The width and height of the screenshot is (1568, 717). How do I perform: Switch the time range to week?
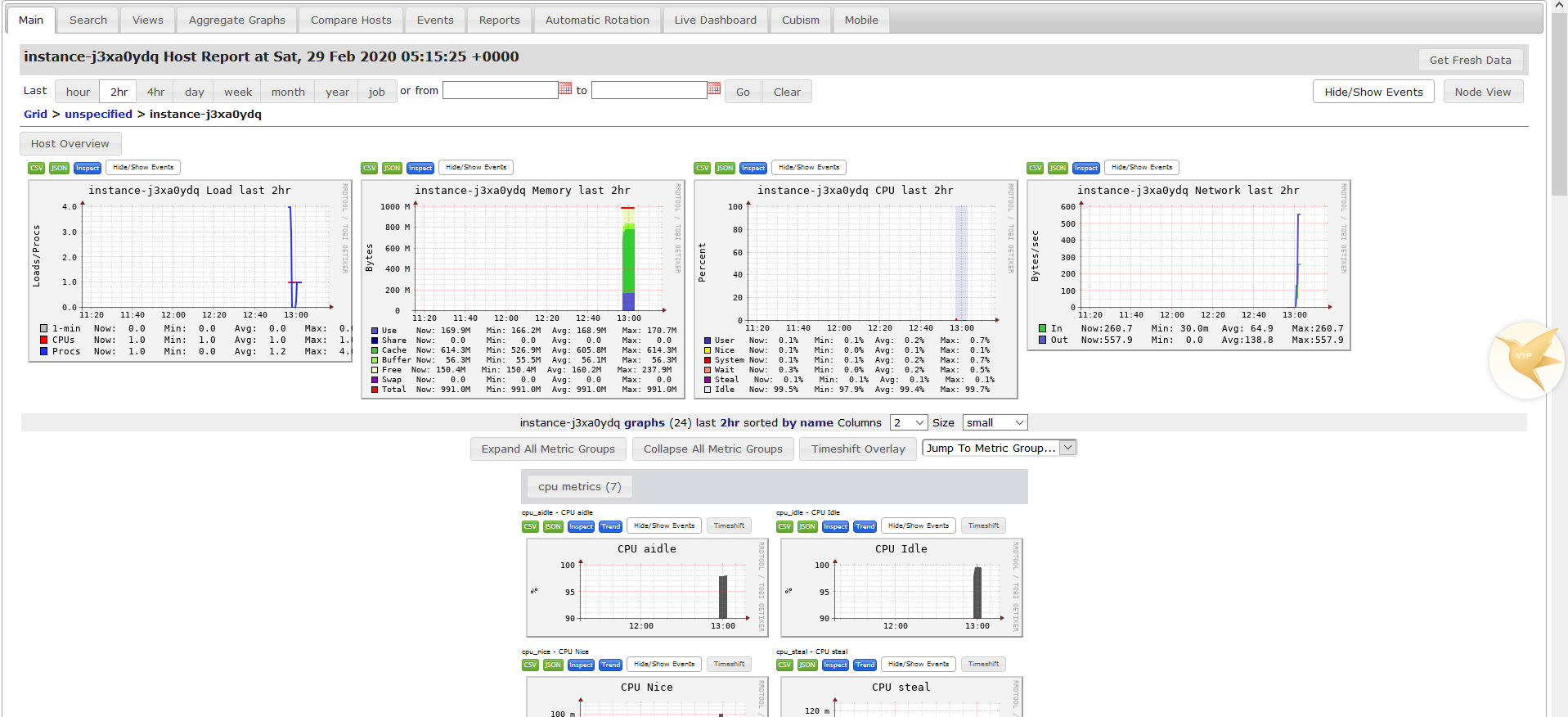[x=238, y=92]
